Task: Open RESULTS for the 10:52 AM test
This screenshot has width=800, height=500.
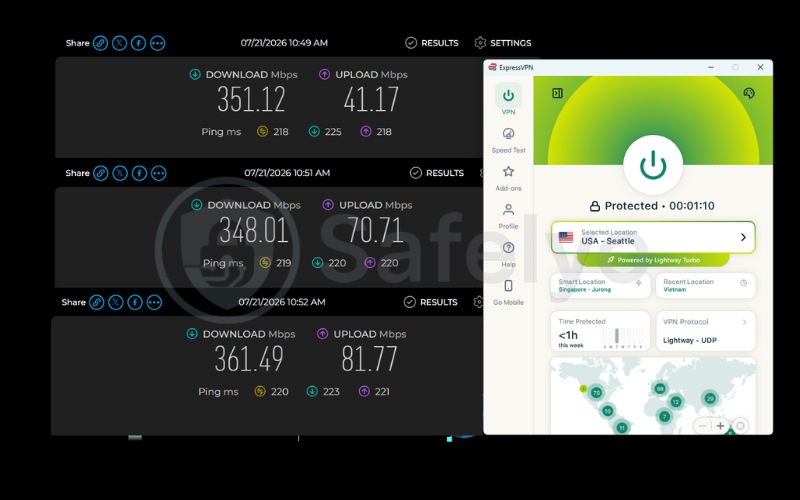Action: [431, 302]
